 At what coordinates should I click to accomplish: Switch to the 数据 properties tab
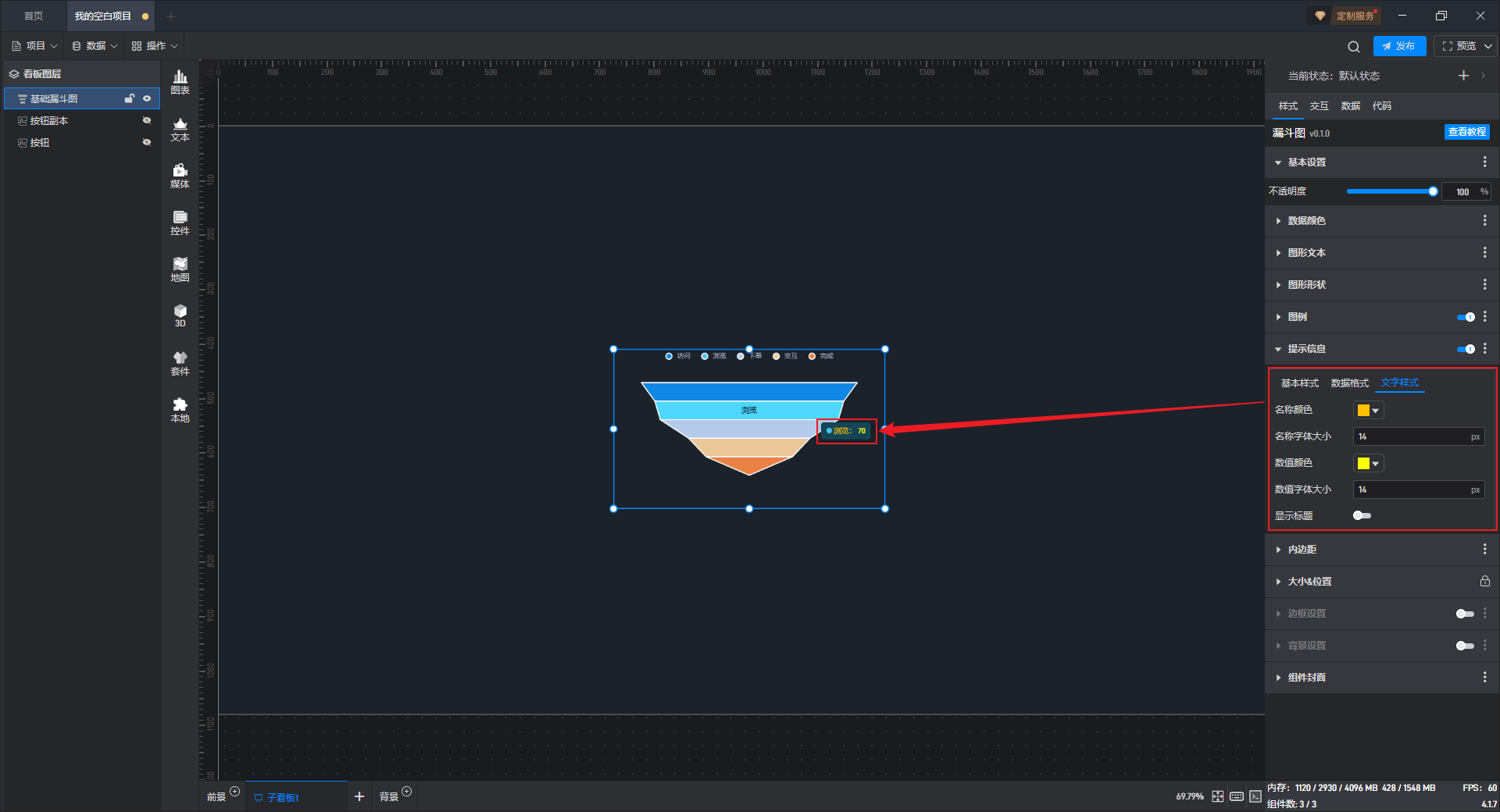click(x=1350, y=106)
